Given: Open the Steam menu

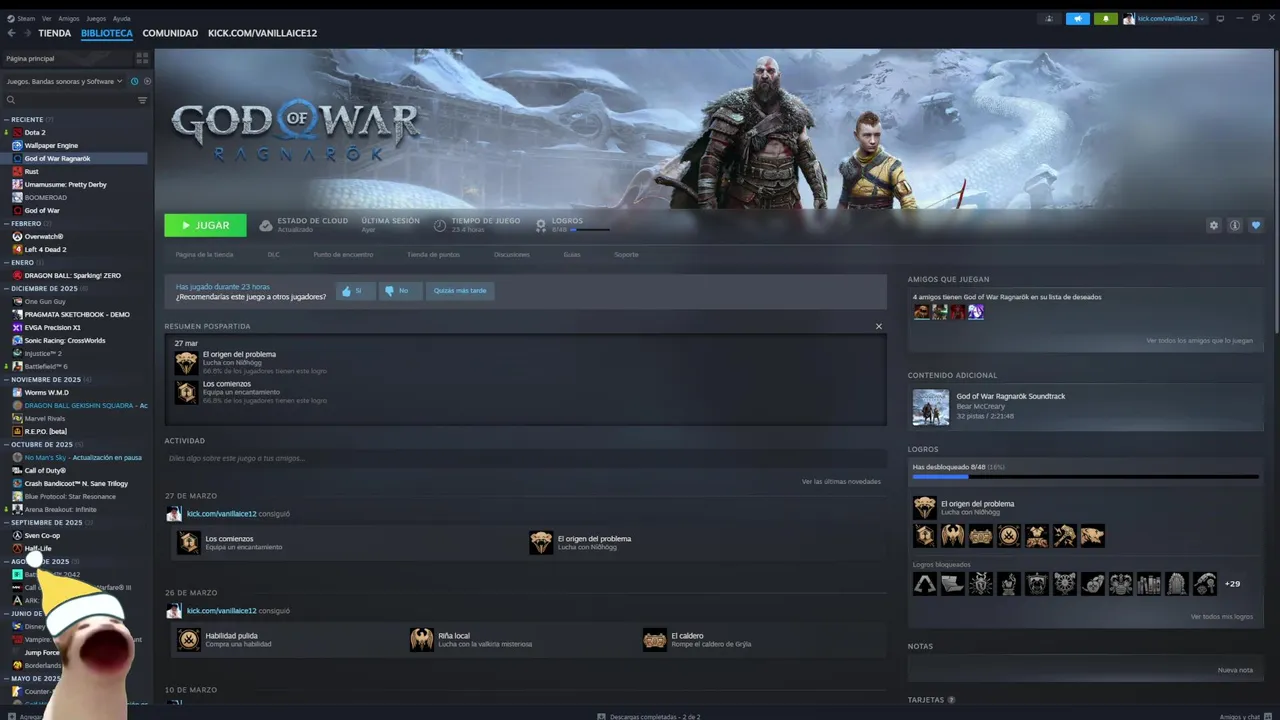Looking at the screenshot, I should [x=23, y=18].
